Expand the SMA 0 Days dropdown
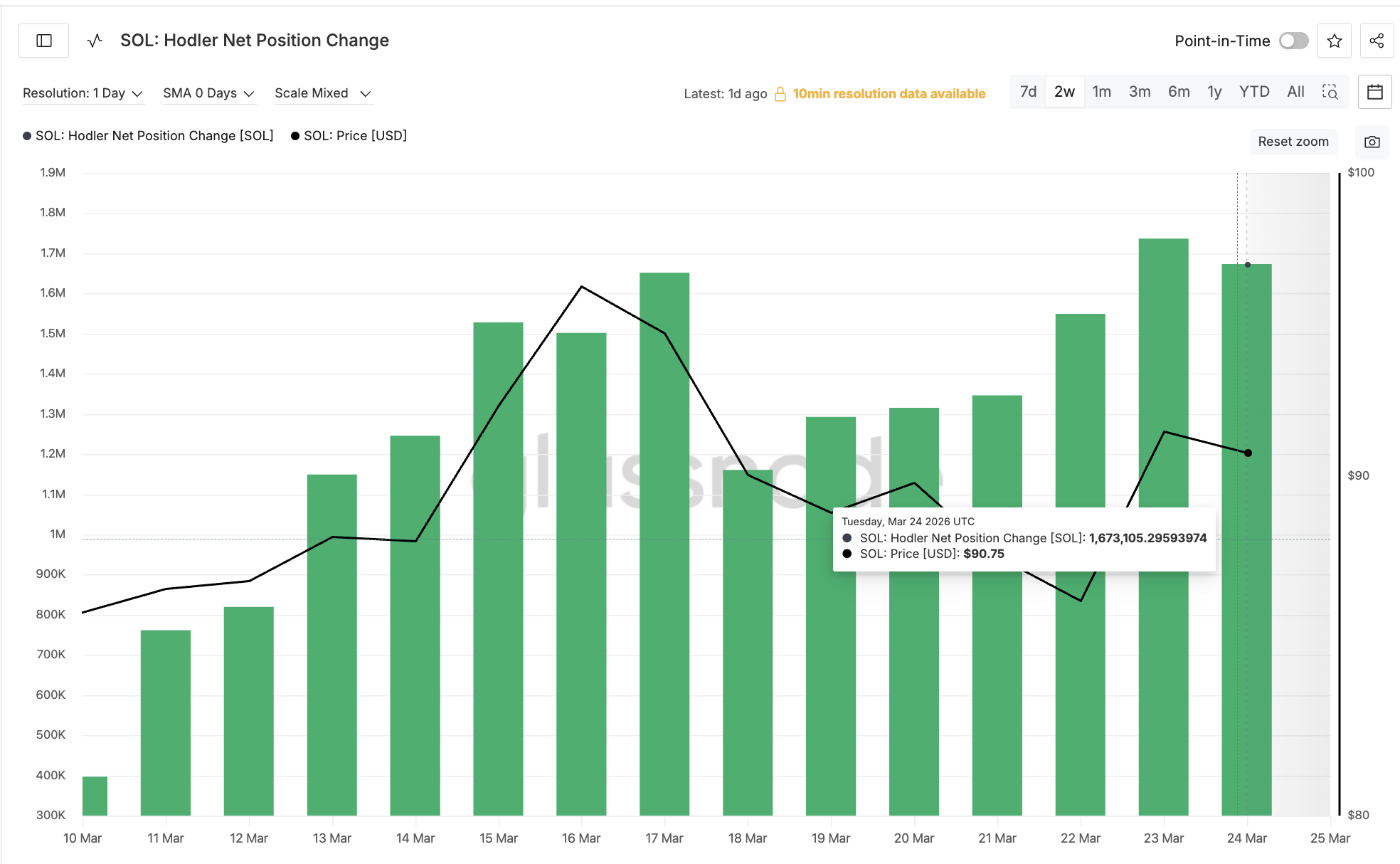This screenshot has width=1400, height=864. coord(208,93)
